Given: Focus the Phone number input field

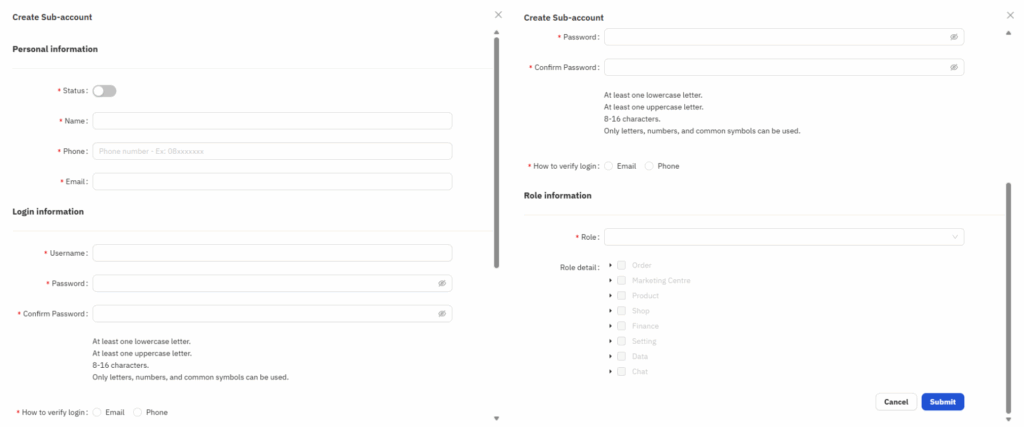Looking at the screenshot, I should [x=272, y=151].
